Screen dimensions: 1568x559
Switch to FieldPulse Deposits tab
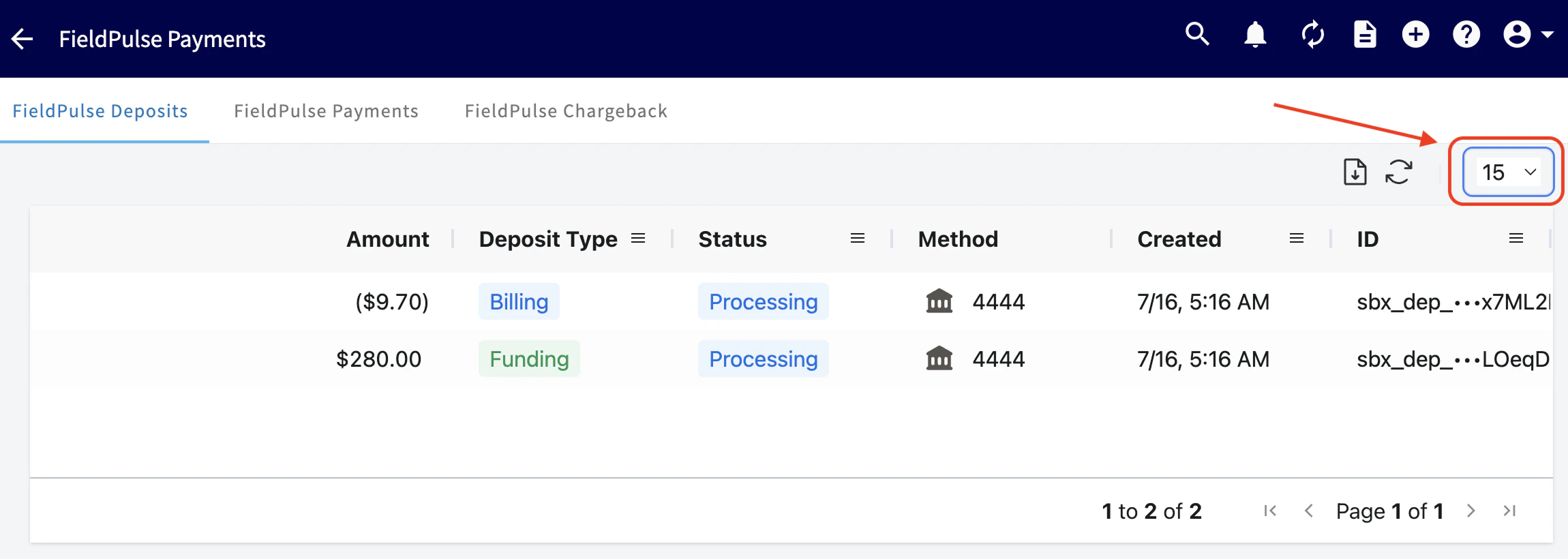100,110
